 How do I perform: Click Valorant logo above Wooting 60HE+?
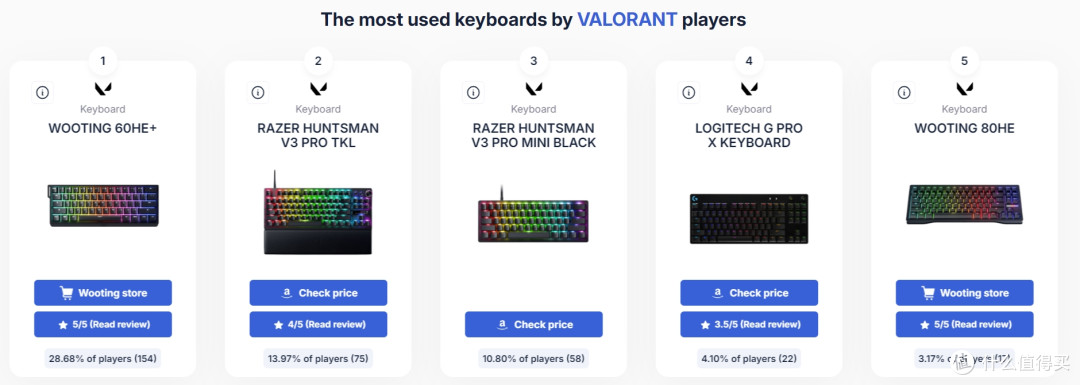point(103,89)
